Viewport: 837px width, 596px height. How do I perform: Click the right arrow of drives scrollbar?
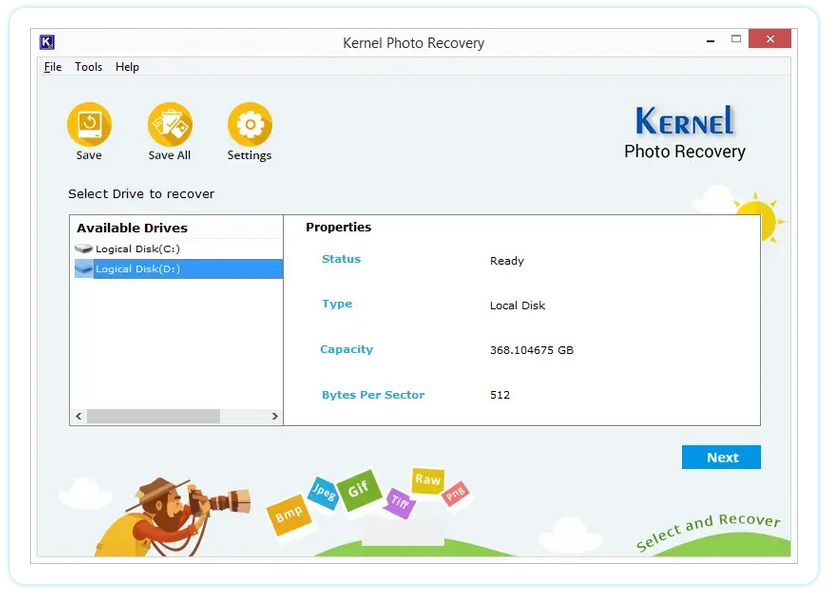pos(275,416)
